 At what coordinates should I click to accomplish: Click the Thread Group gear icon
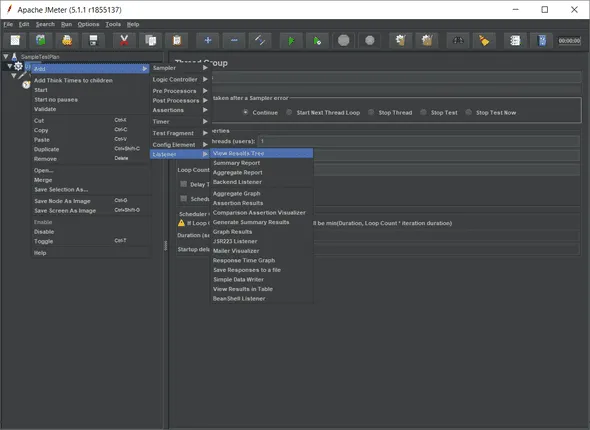(18, 67)
